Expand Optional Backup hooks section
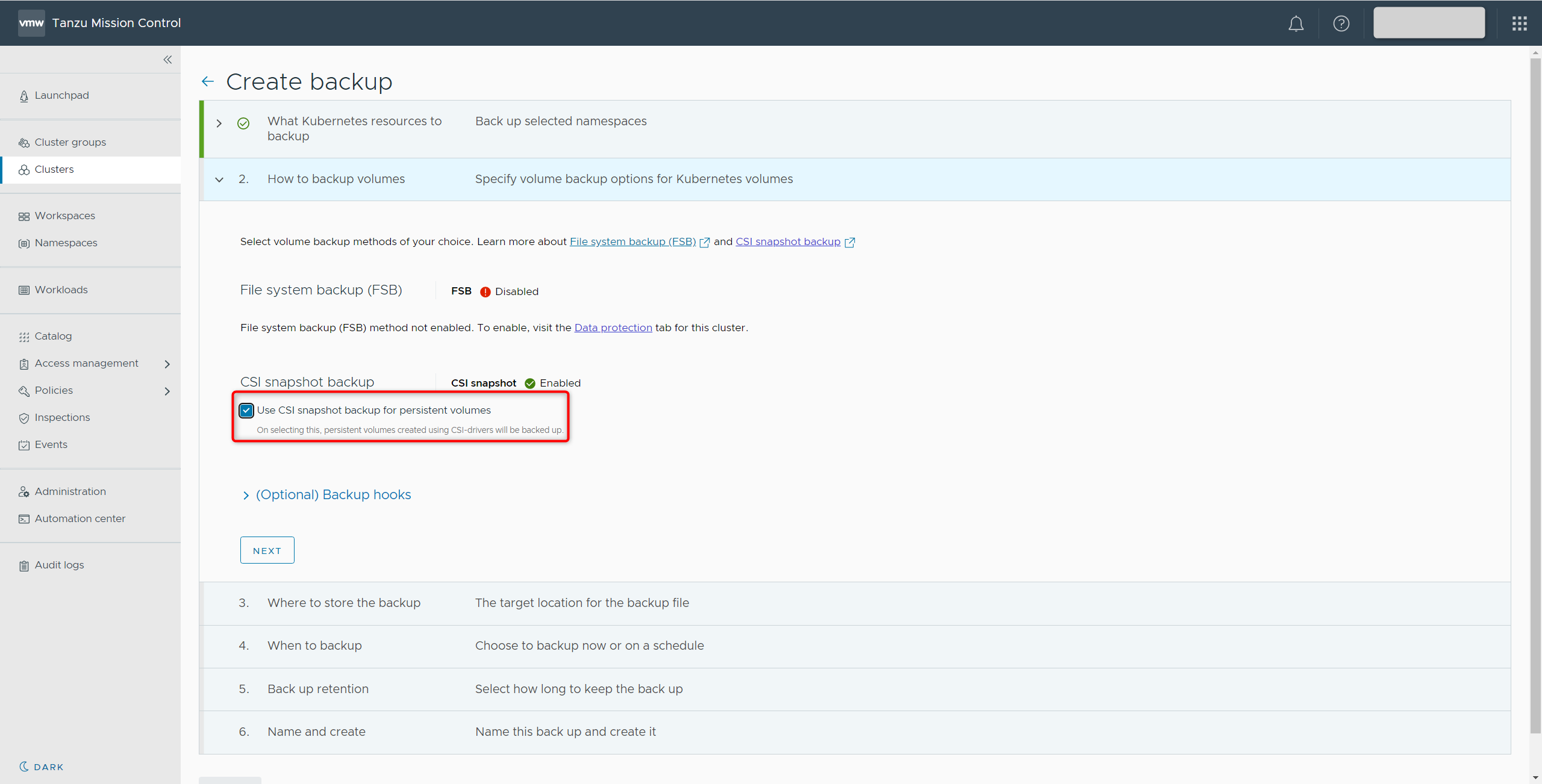Image resolution: width=1542 pixels, height=784 pixels. click(x=333, y=495)
